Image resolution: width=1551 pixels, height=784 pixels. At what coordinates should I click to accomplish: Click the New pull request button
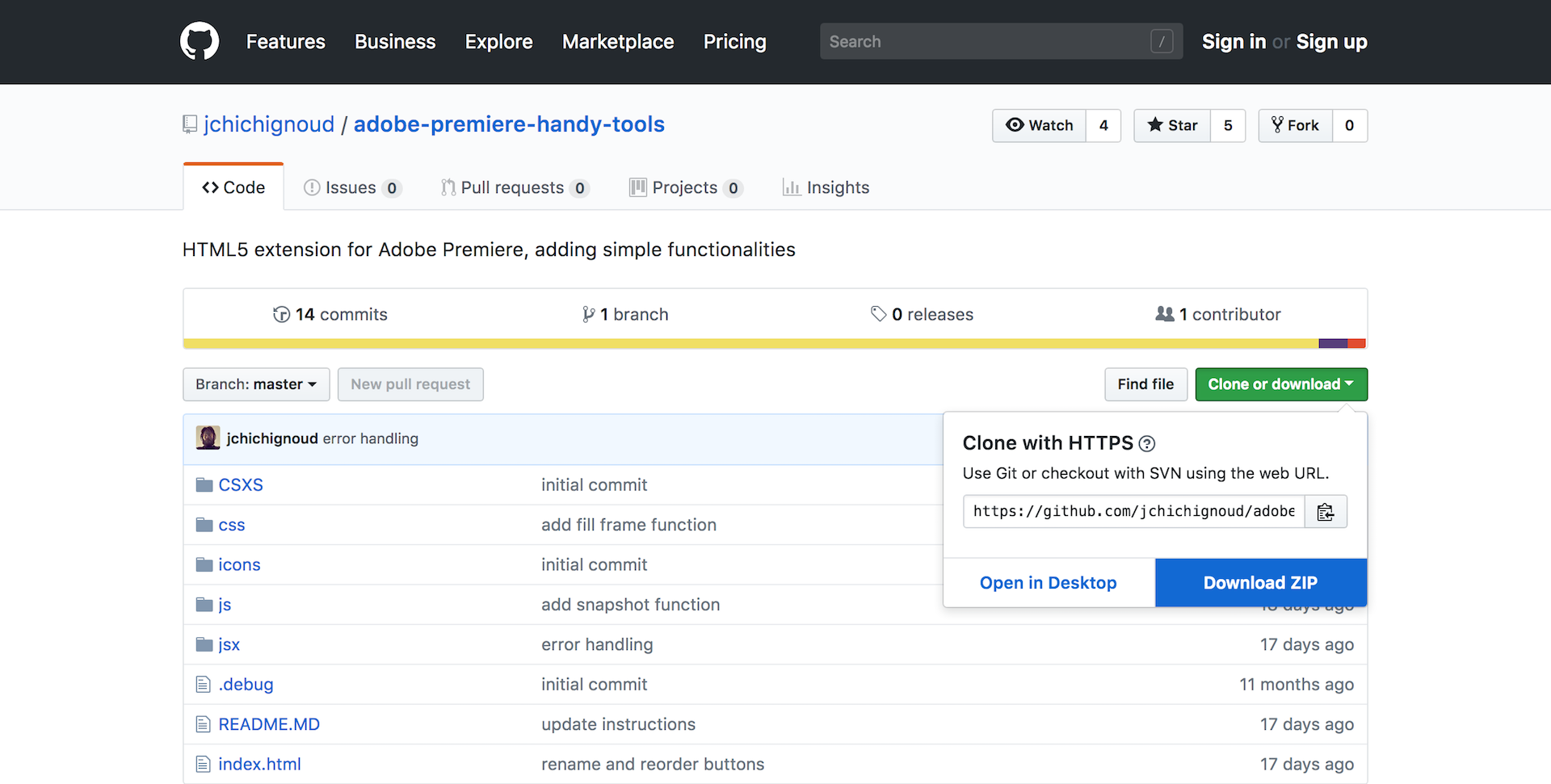pos(410,384)
